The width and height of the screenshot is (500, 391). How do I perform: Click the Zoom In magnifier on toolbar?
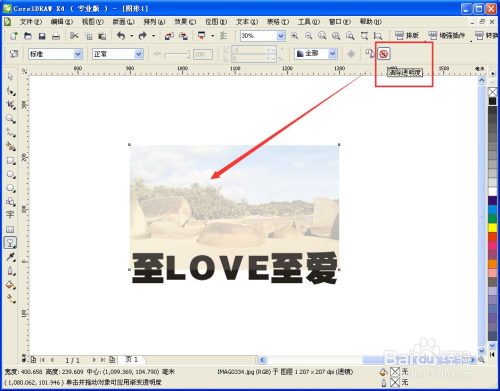[294, 36]
